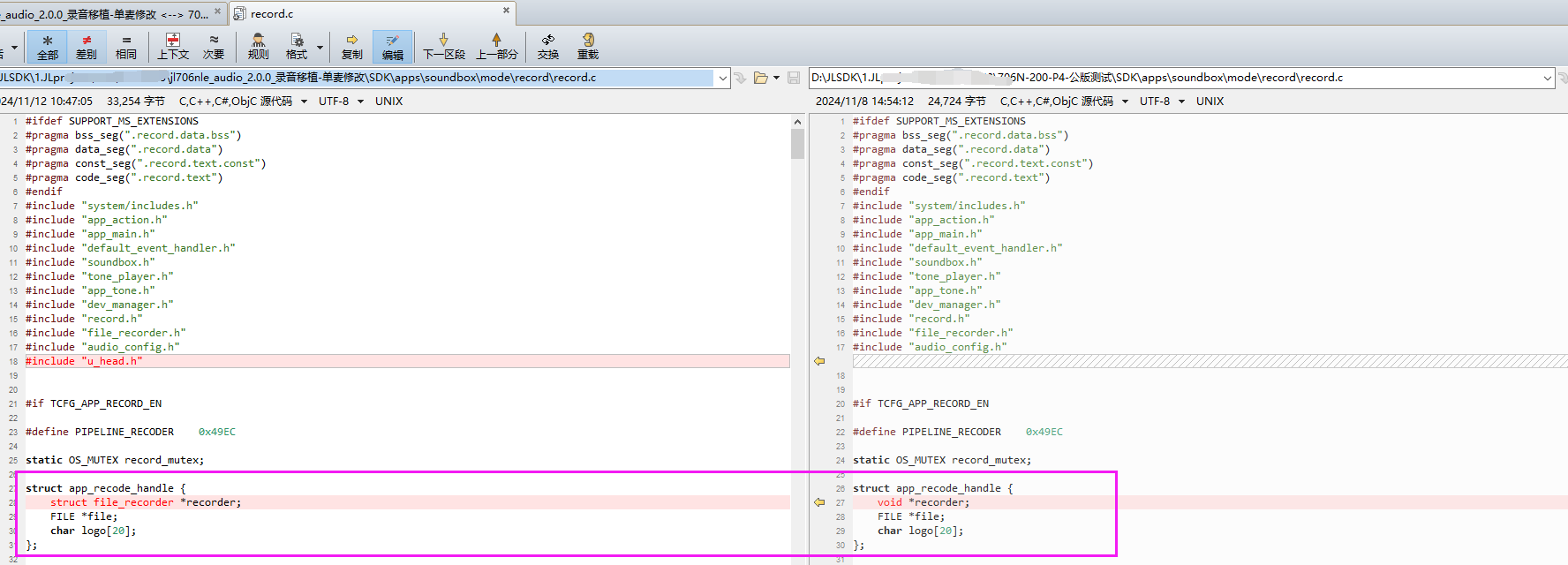Open the right pane UTF-8 encoding dropdown
This screenshot has height=565, width=1568.
pyautogui.click(x=1181, y=102)
